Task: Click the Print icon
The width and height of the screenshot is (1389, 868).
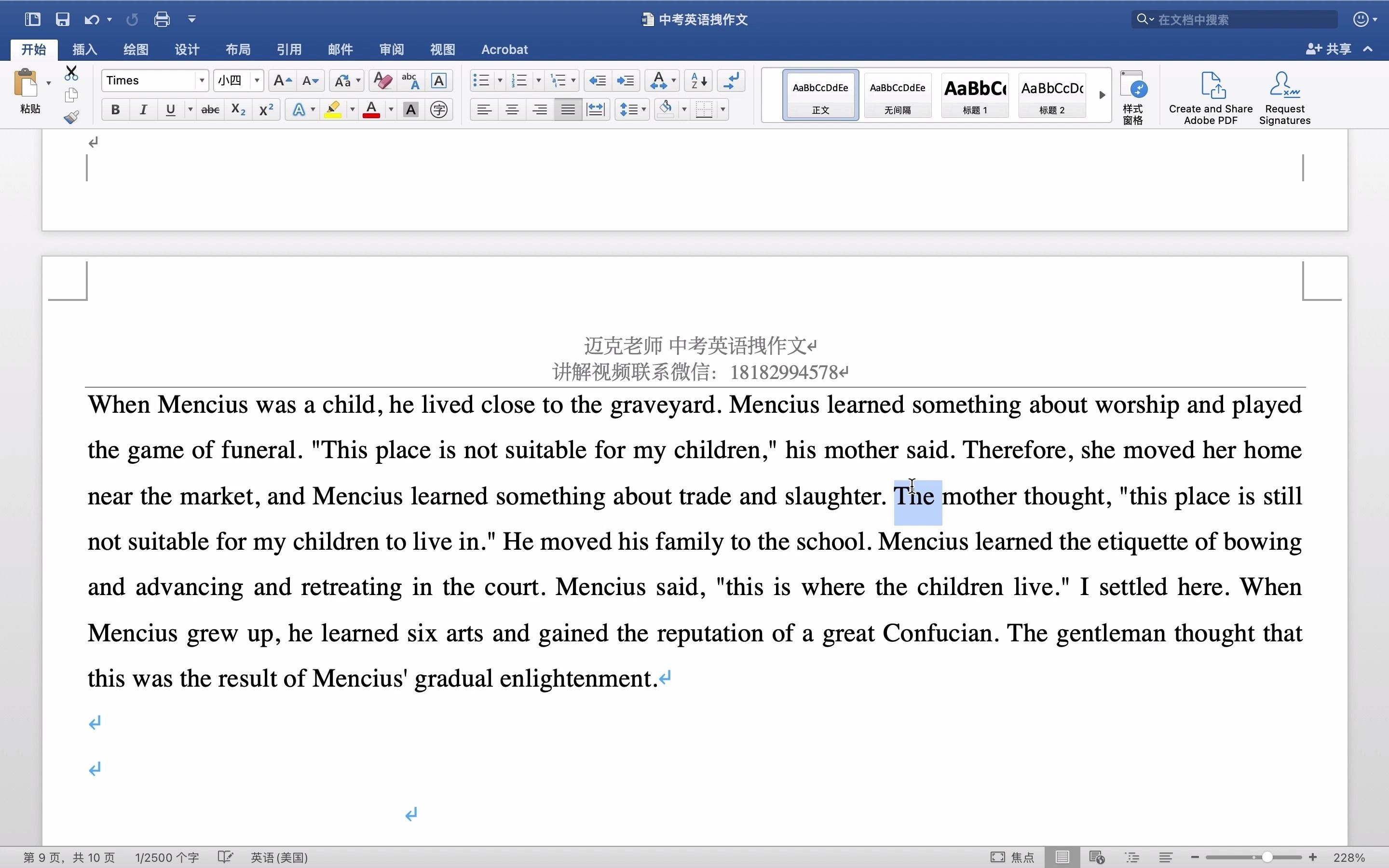Action: (162, 19)
